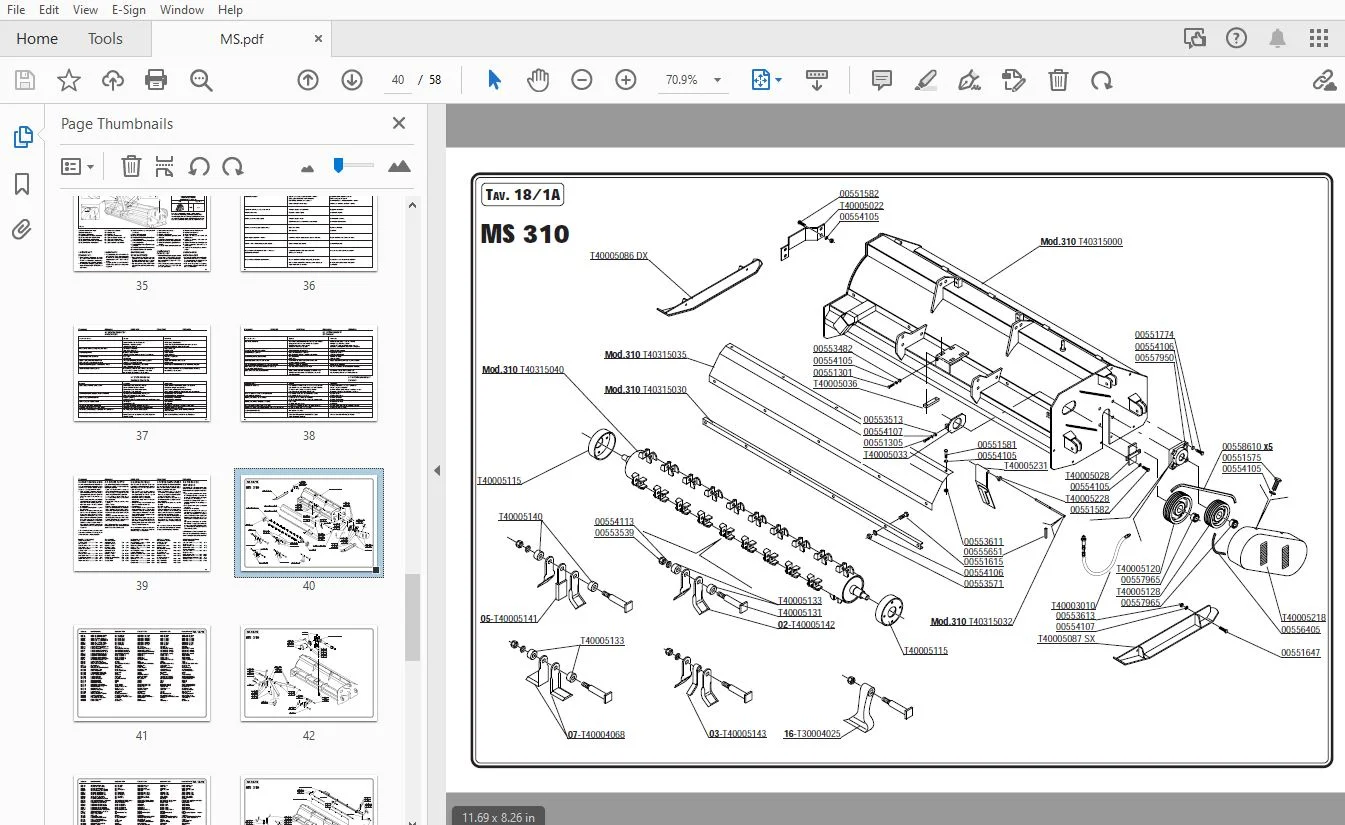This screenshot has height=825, width=1345.
Task: Open the edit PDF tool
Action: (x=1014, y=80)
